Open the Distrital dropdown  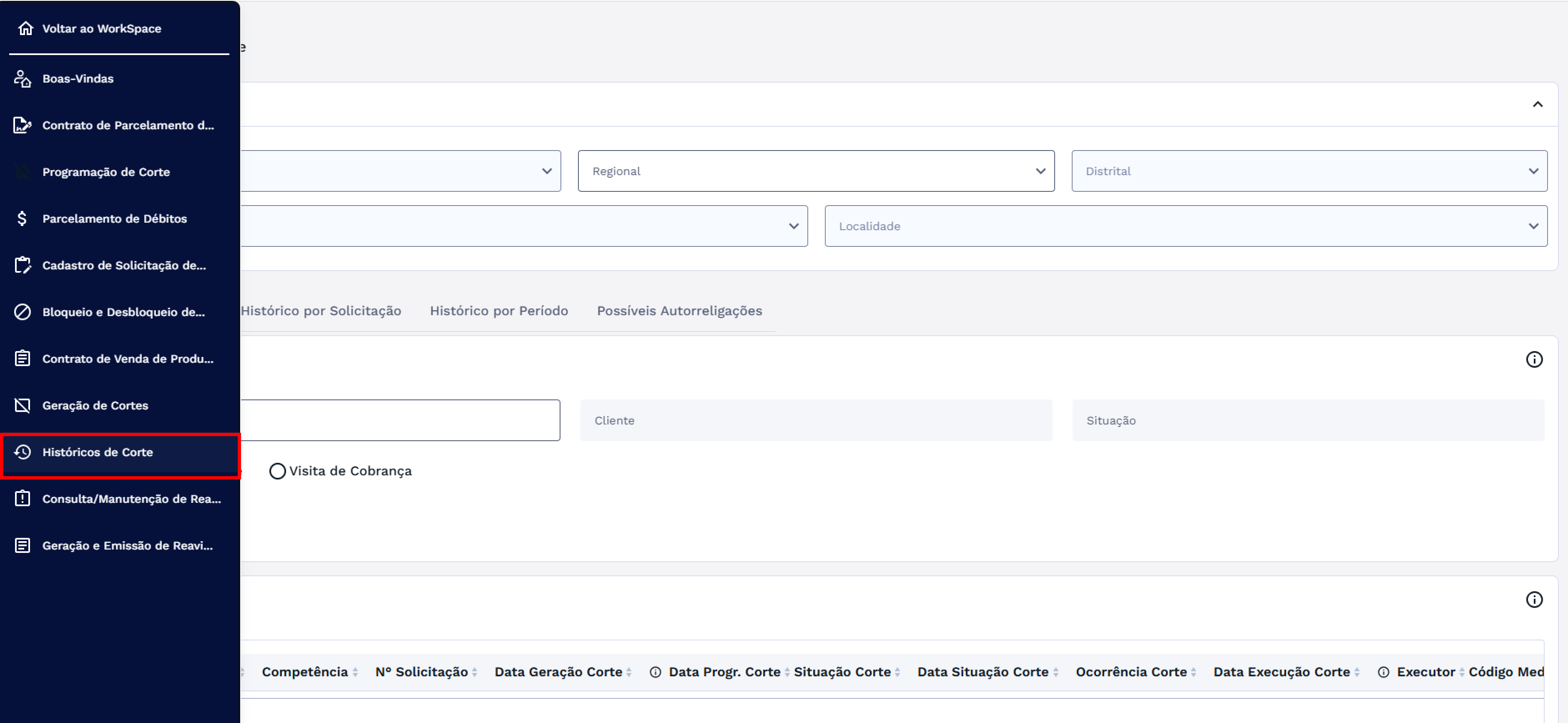(1309, 171)
